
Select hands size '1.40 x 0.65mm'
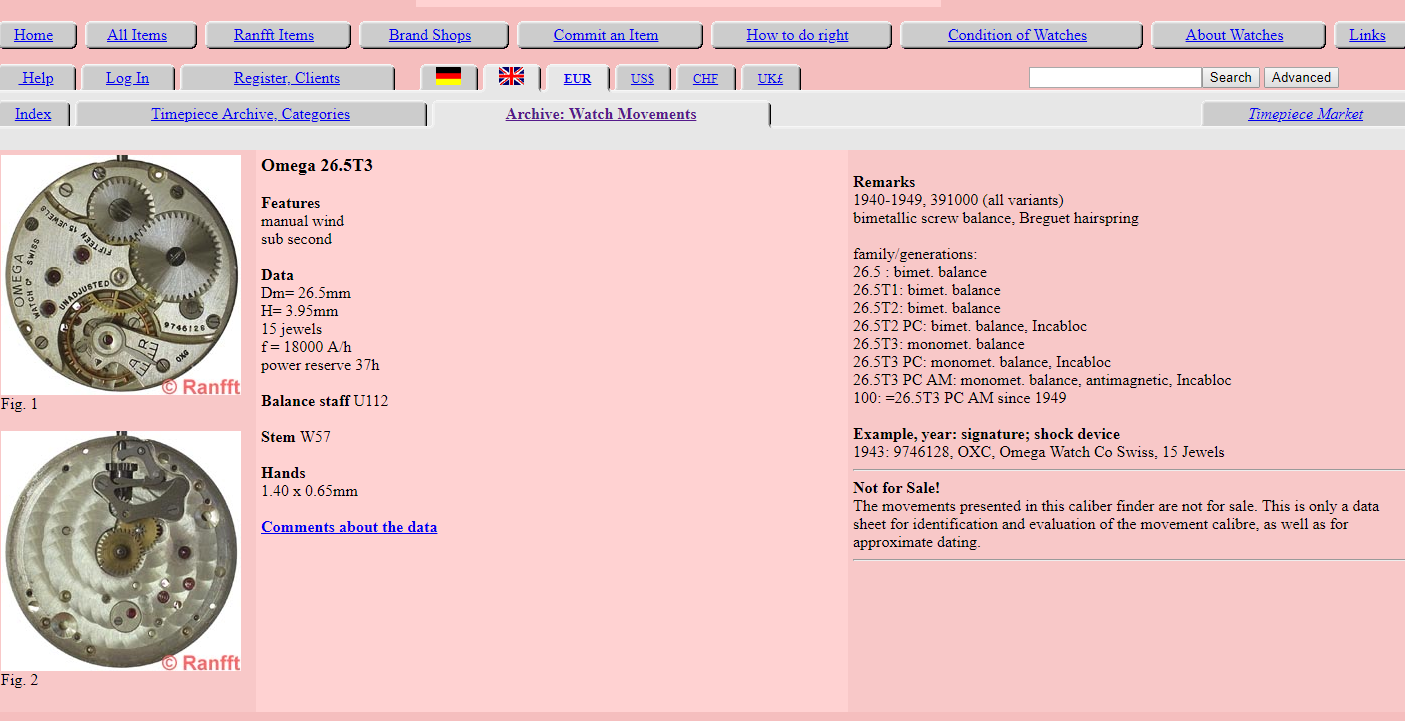tap(309, 491)
